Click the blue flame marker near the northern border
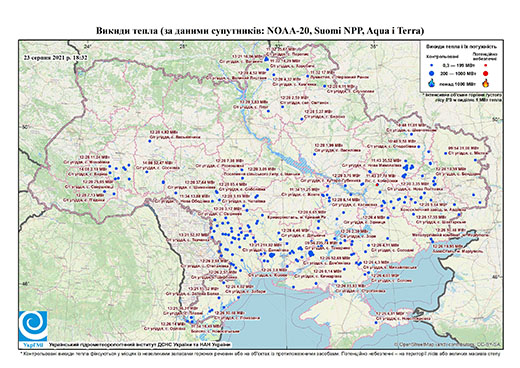520x368 pixels. 266,59
